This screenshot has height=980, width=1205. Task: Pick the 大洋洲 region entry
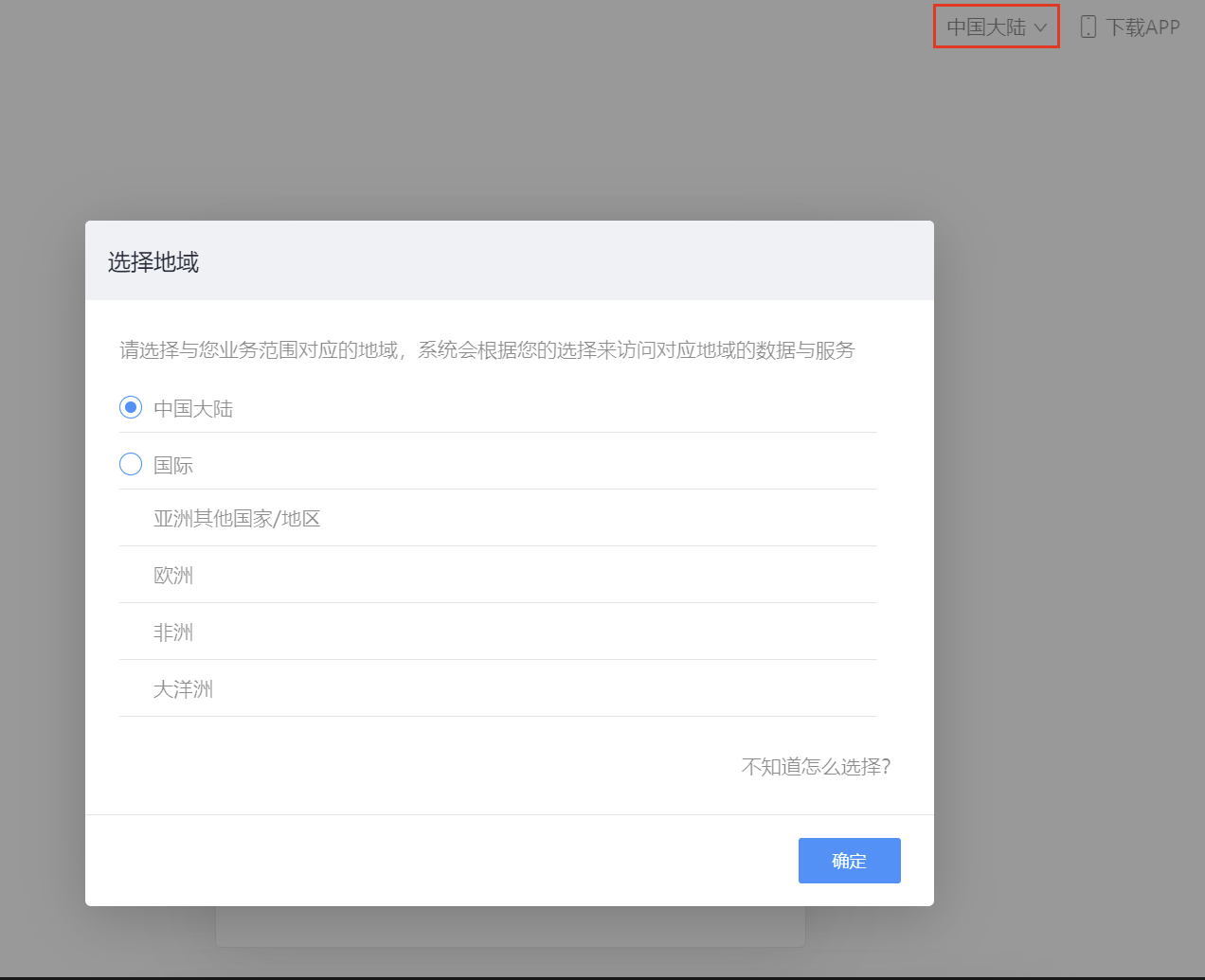point(183,689)
